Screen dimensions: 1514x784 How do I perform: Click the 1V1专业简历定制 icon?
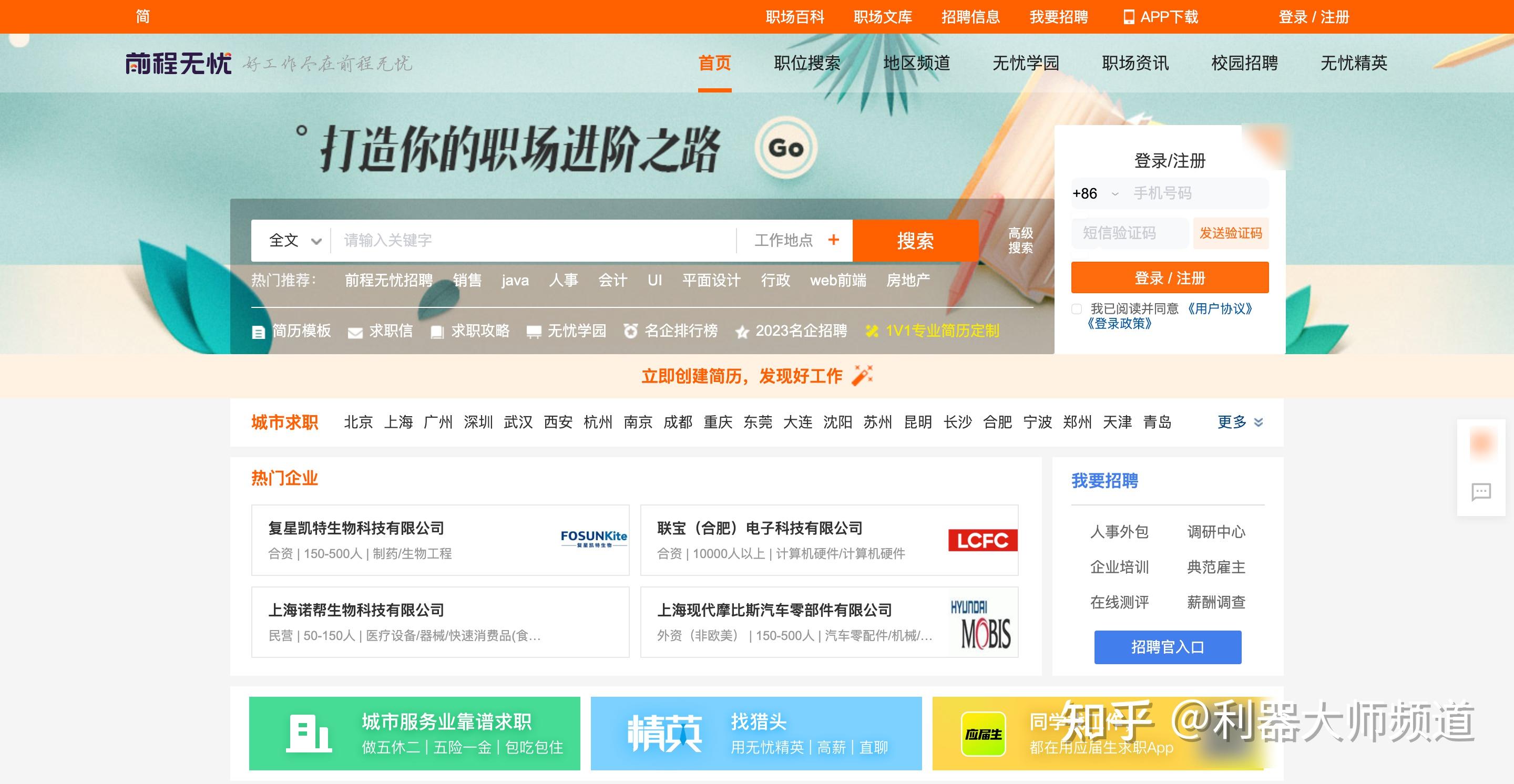(x=872, y=331)
